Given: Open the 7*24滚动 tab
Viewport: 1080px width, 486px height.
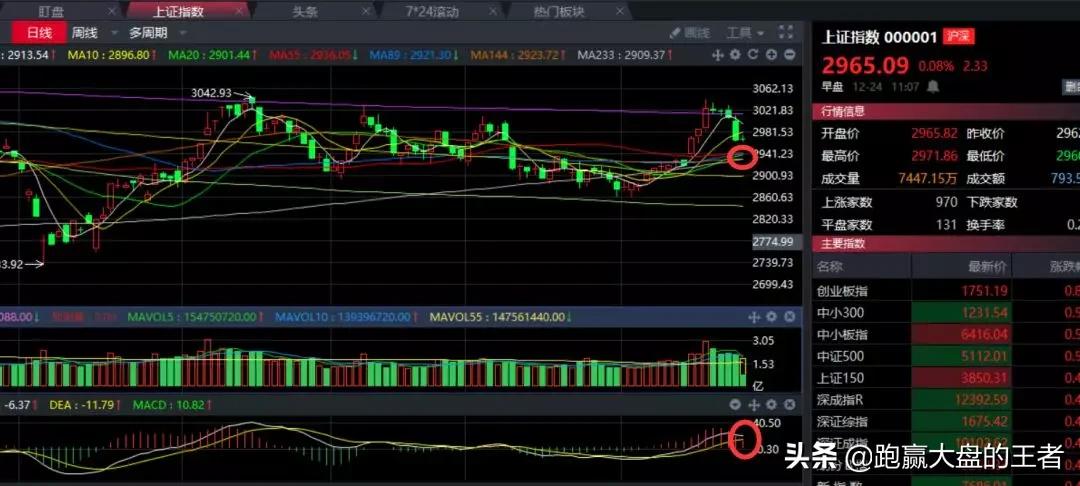Looking at the screenshot, I should (x=433, y=11).
